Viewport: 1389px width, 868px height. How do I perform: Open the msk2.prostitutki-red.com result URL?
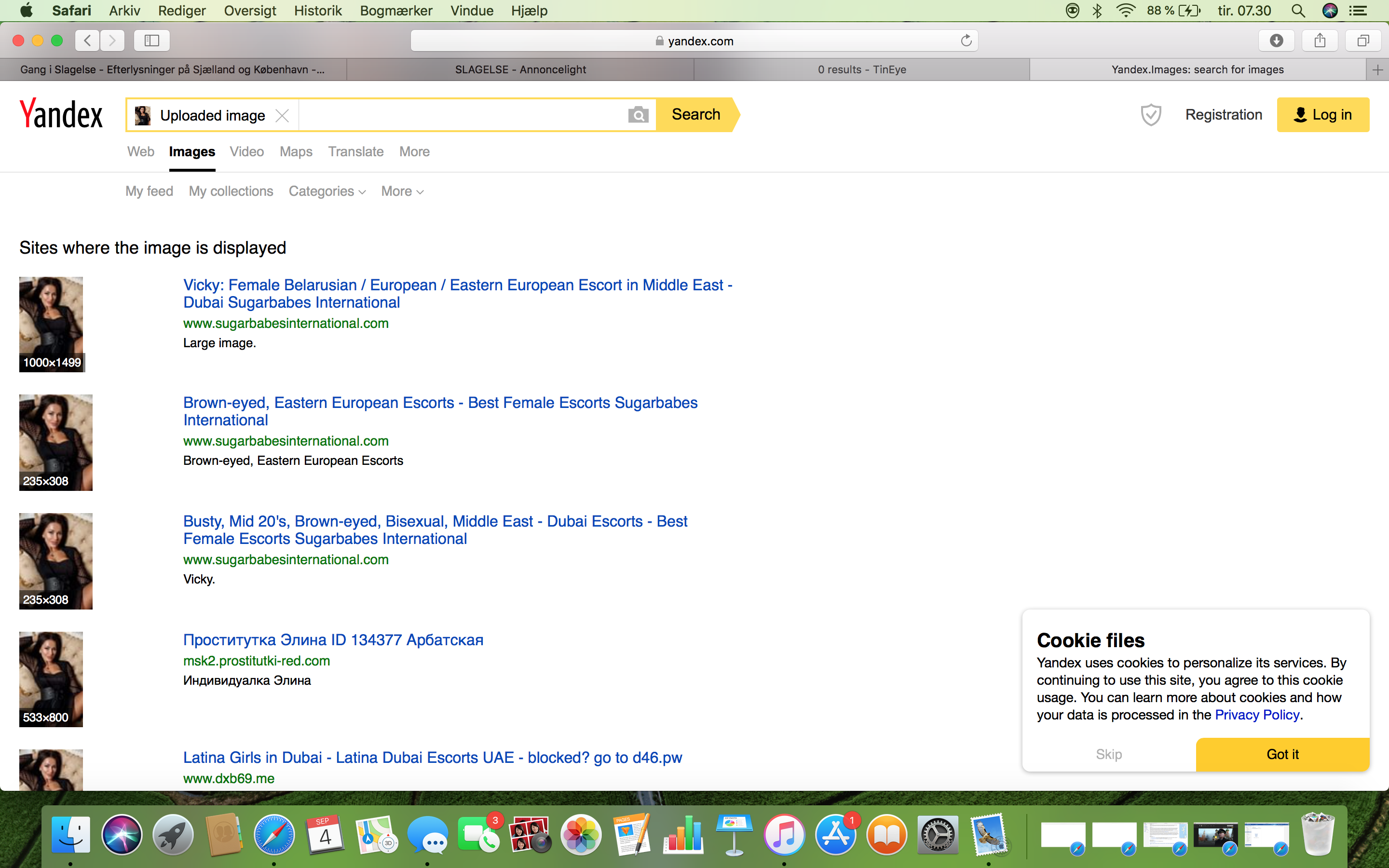coord(257,661)
